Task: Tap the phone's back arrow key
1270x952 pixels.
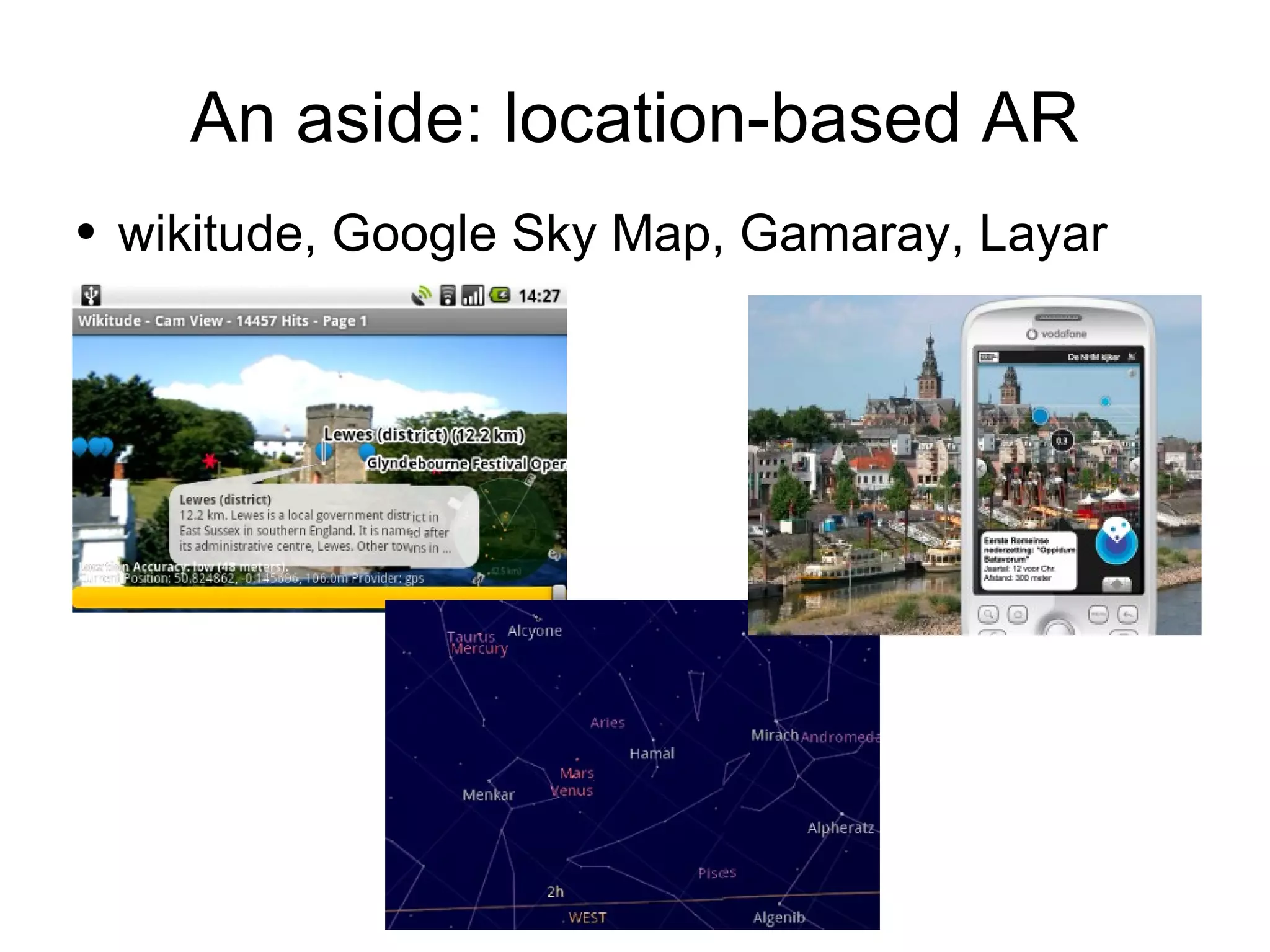Action: click(1127, 614)
